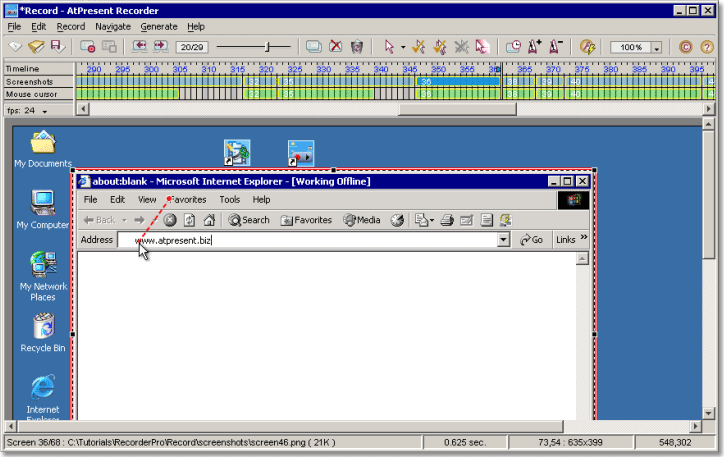Viewport: 724px width, 457px height.
Task: Click Refresh icon in recorded Internet Explorer toolbar
Action: (189, 220)
